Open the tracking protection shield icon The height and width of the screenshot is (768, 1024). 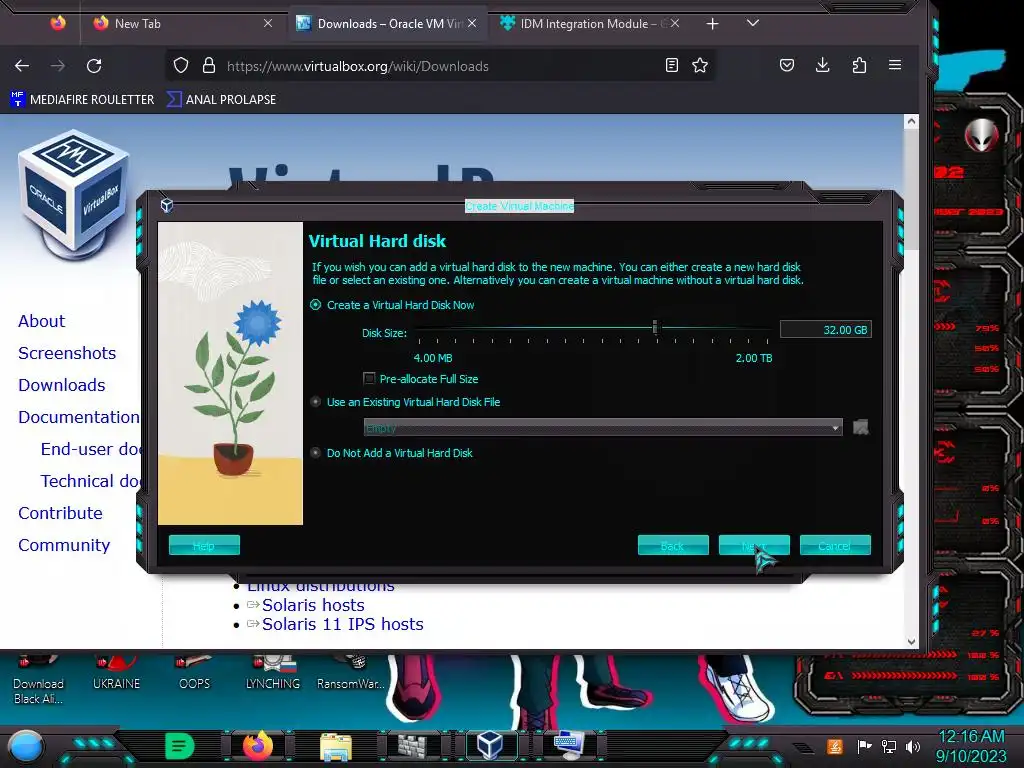tap(181, 65)
